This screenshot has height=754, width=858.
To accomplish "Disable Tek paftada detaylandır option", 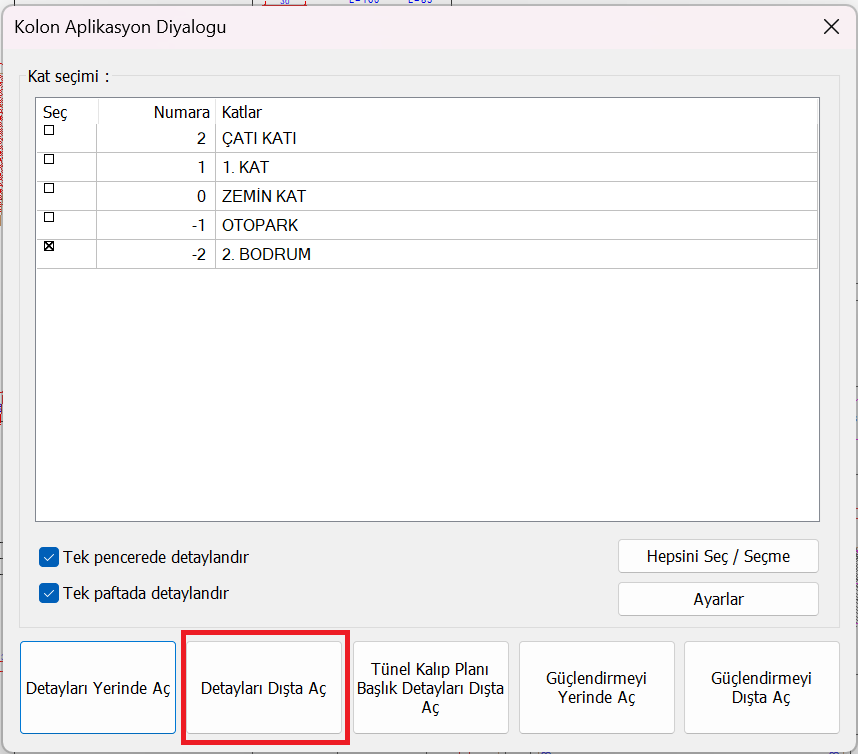I will 49,593.
